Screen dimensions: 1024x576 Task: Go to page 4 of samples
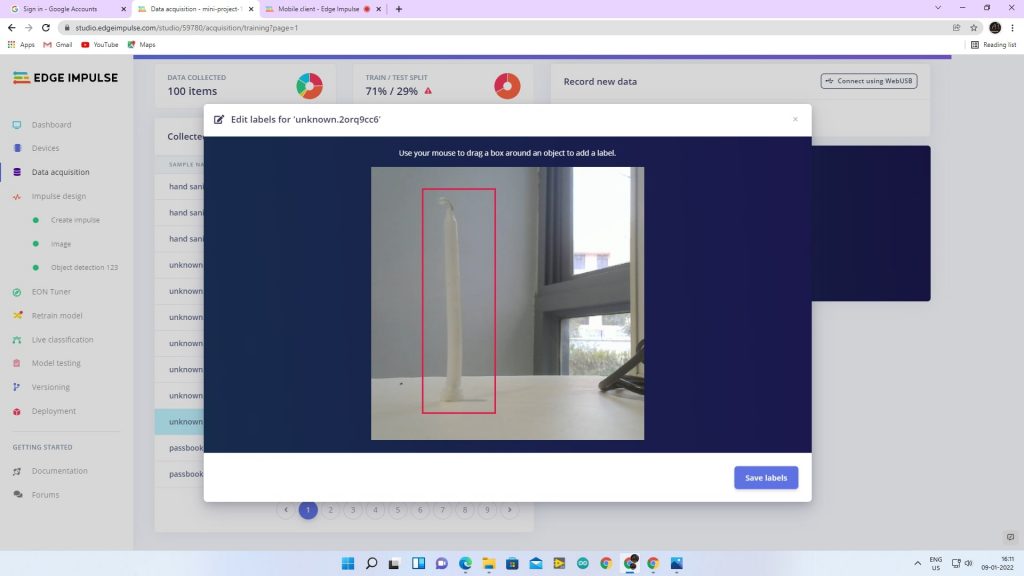pos(375,510)
